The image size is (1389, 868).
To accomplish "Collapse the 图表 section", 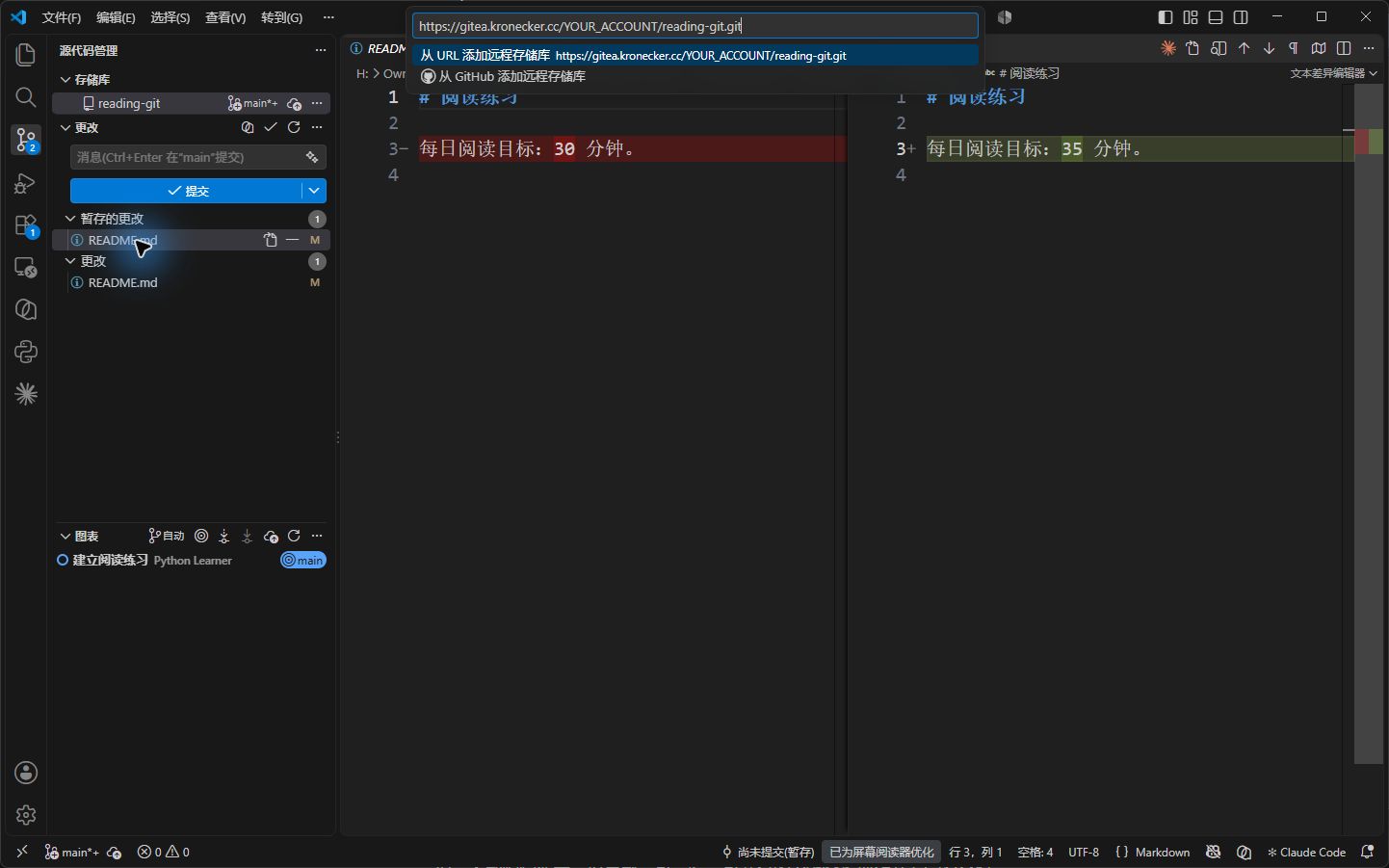I will pyautogui.click(x=66, y=536).
